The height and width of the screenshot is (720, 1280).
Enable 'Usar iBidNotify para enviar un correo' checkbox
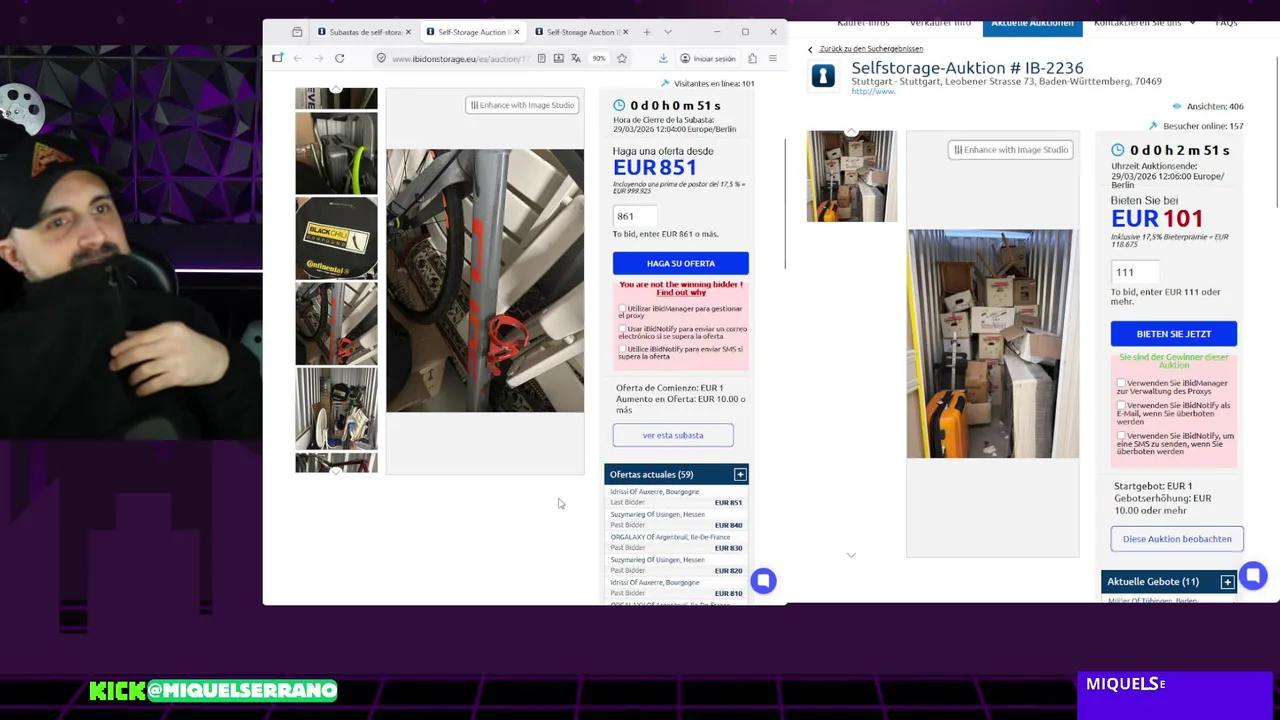(622, 329)
